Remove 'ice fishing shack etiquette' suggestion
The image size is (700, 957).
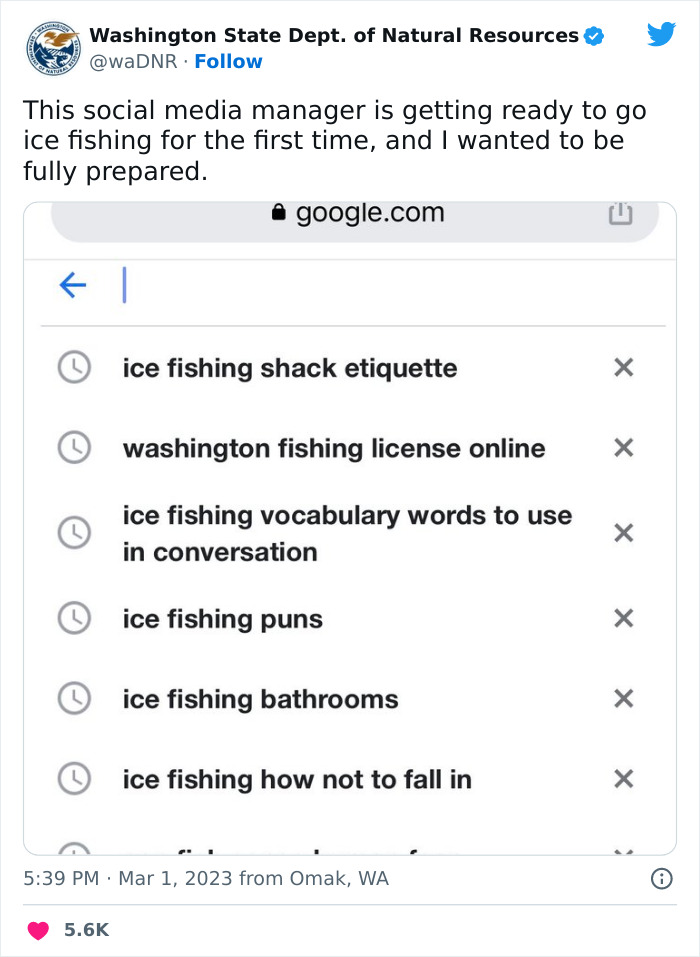tap(623, 368)
